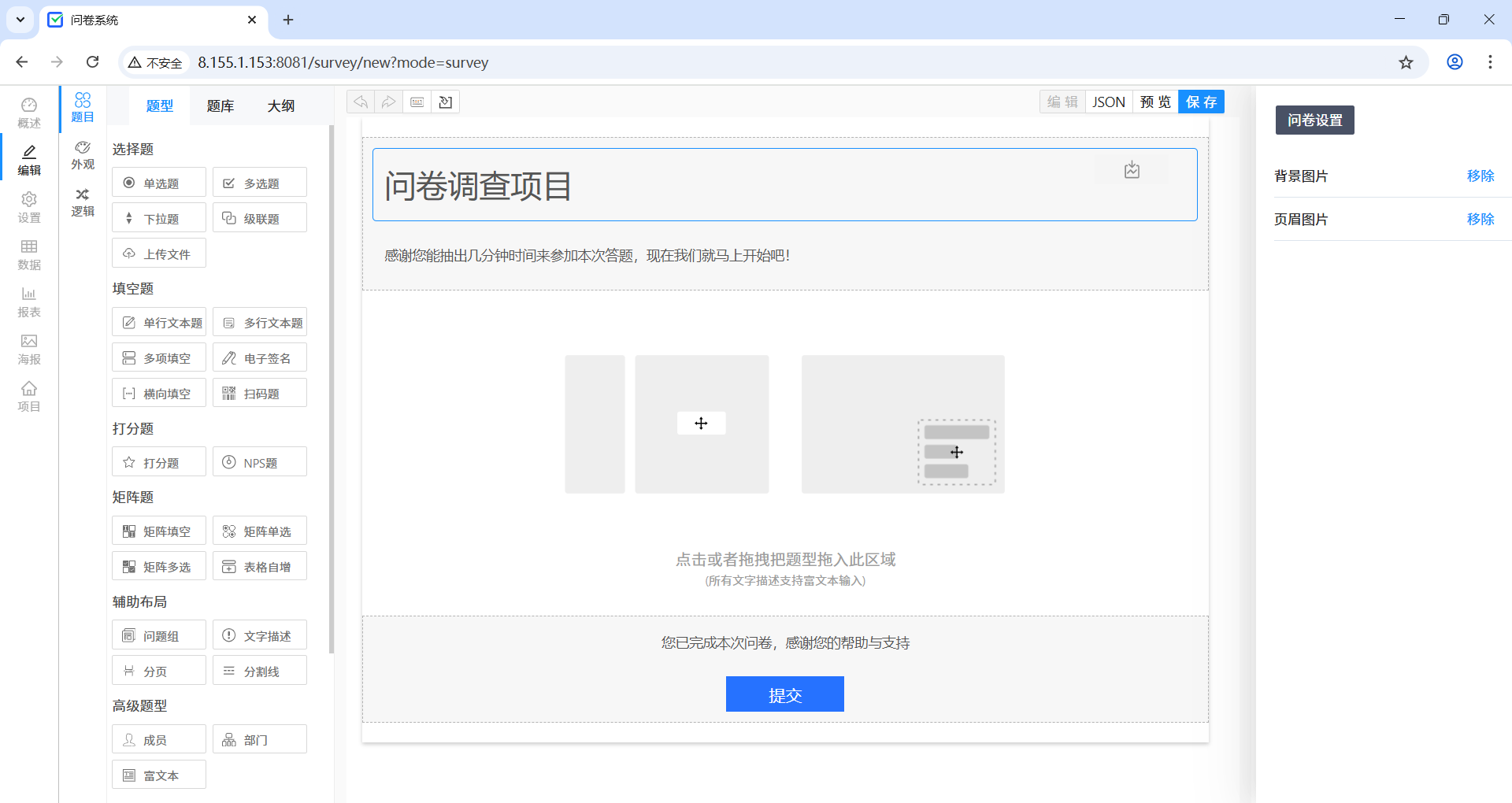Viewport: 1512px width, 803px height.
Task: Bookmark this page with the star icon
Action: click(x=1406, y=62)
